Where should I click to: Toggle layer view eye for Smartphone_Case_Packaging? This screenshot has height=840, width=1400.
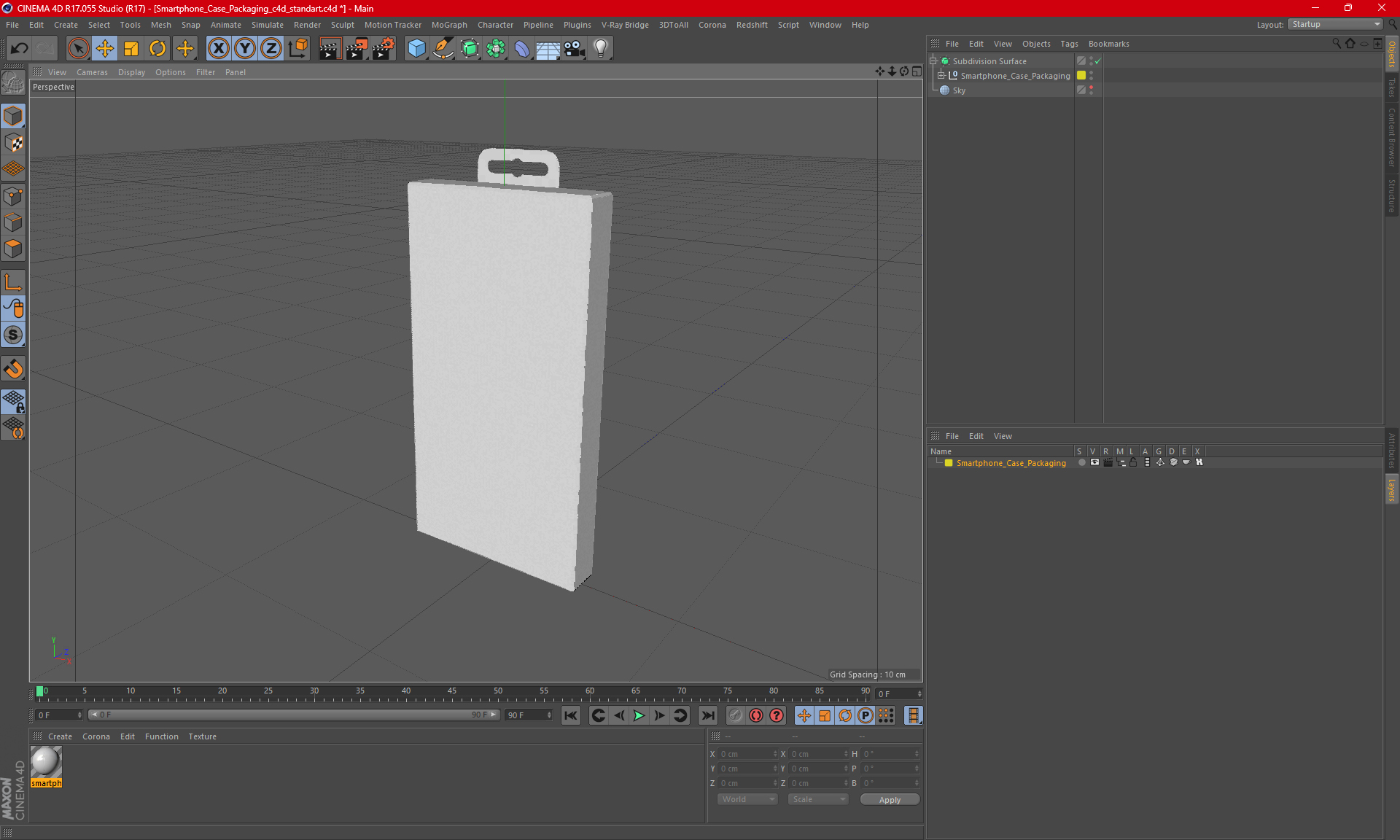tap(1094, 463)
